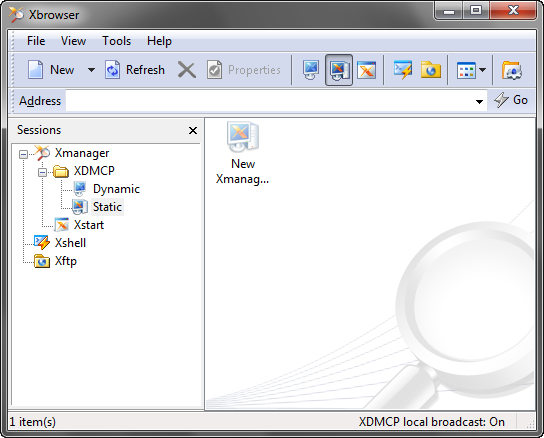Click the Go button
Screen dimensions: 544x438
511,100
